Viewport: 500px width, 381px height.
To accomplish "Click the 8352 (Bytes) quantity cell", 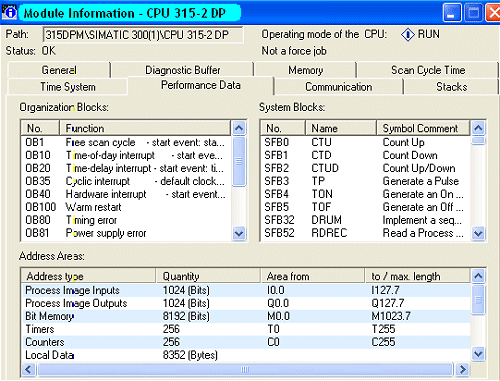I will click(190, 355).
